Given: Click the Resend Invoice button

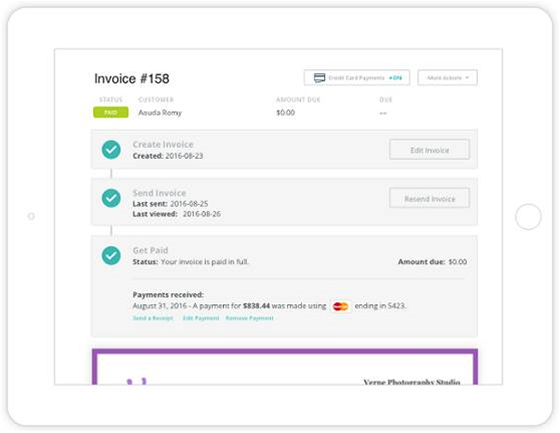Looking at the screenshot, I should [429, 198].
